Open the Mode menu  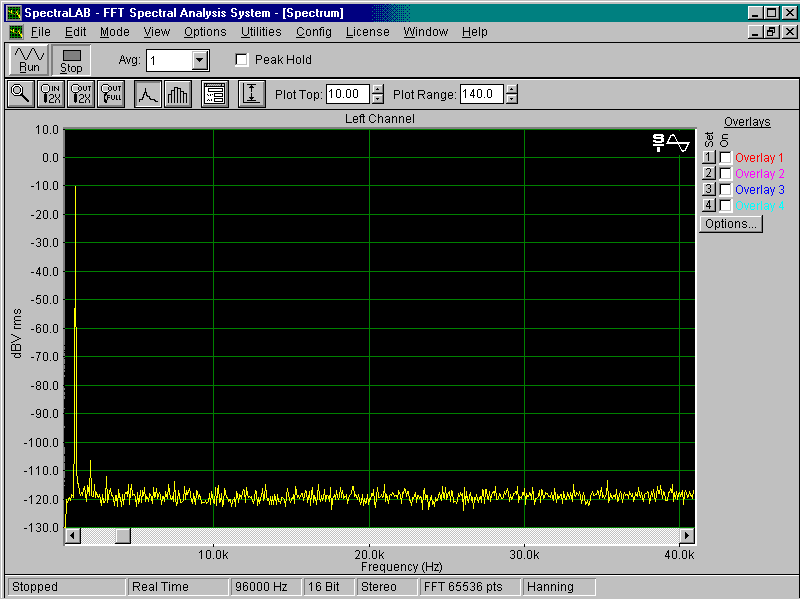coord(115,32)
